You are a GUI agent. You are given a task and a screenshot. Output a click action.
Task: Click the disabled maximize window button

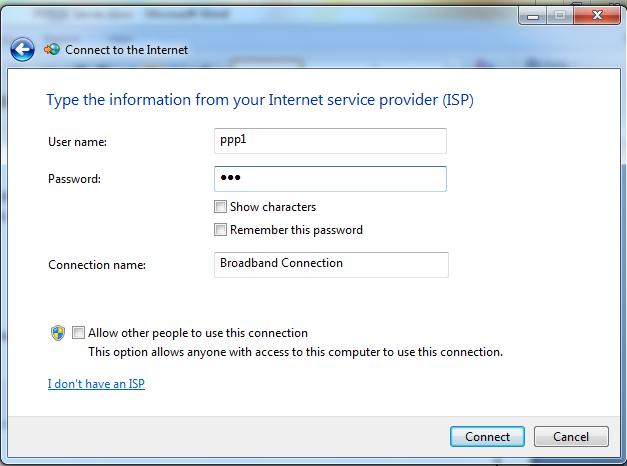[x=560, y=16]
